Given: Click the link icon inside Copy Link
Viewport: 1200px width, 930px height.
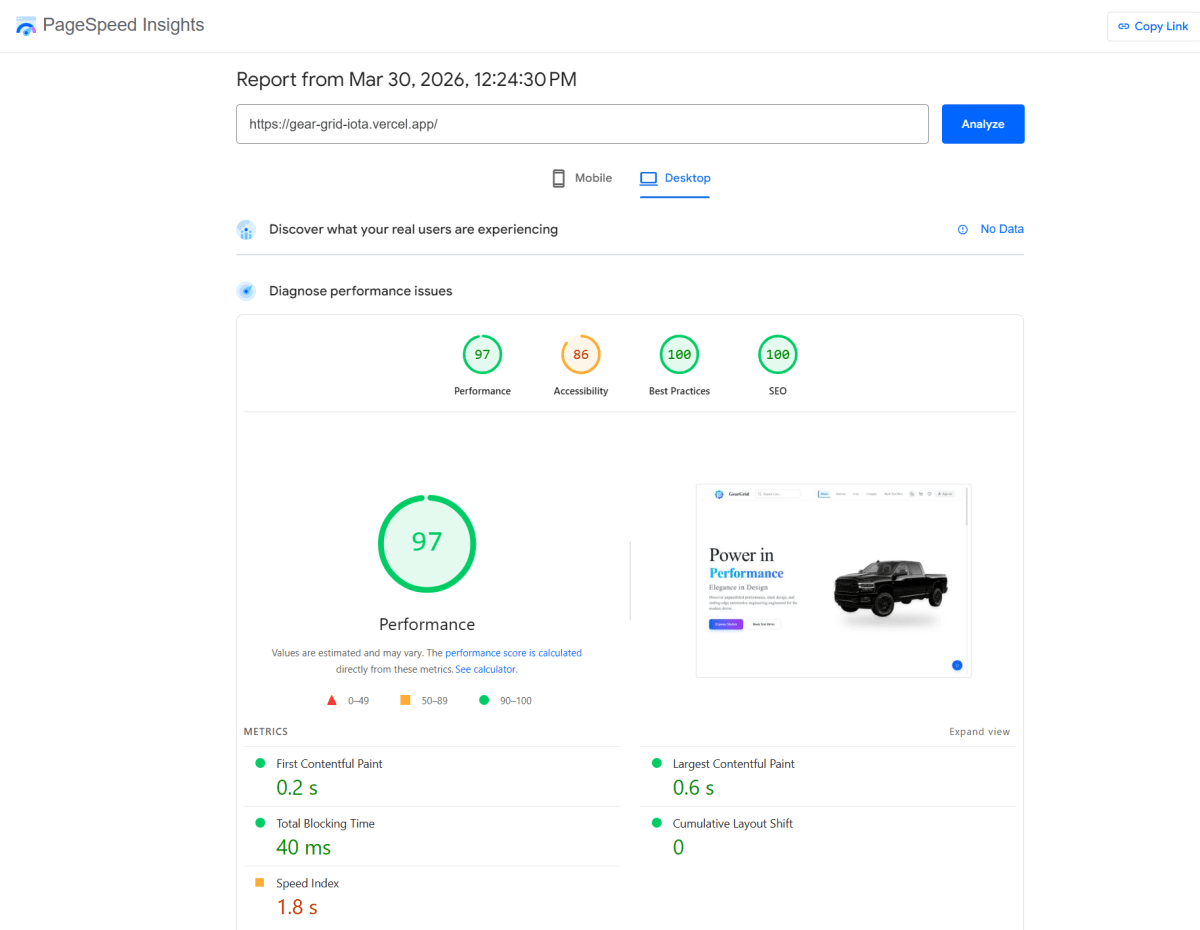Looking at the screenshot, I should [1124, 26].
